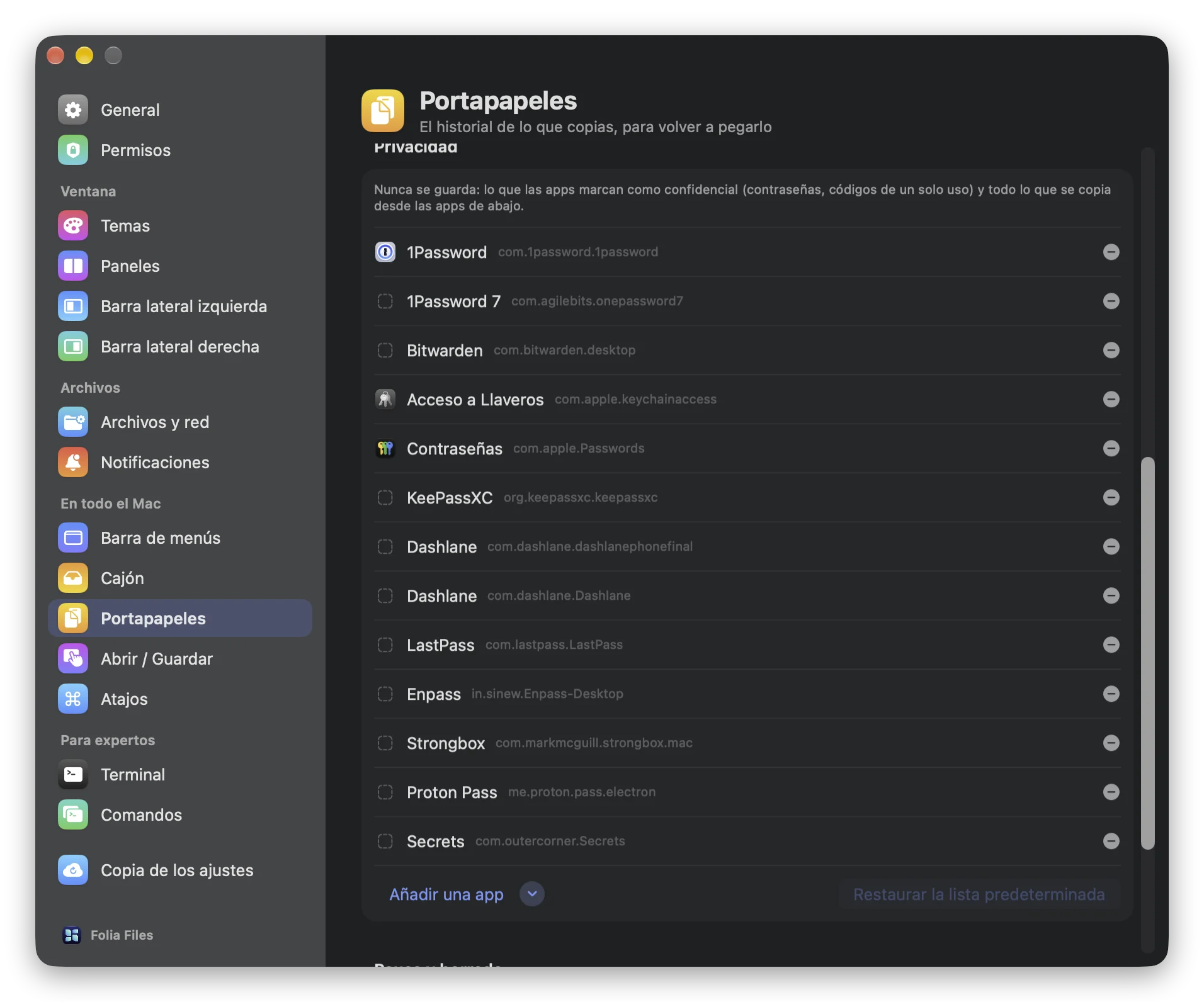This screenshot has width=1204, height=1002.
Task: Open Barra lateral derecha icon
Action: (73, 347)
